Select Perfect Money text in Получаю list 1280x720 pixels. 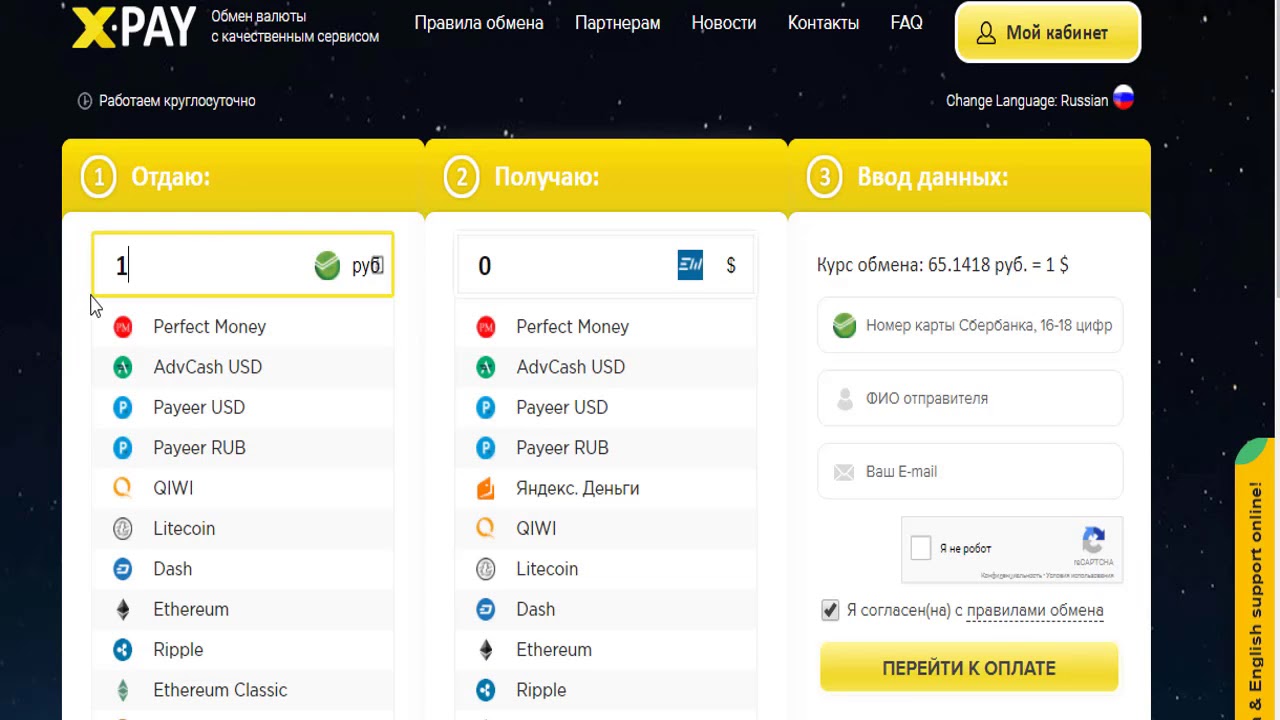pyautogui.click(x=573, y=327)
